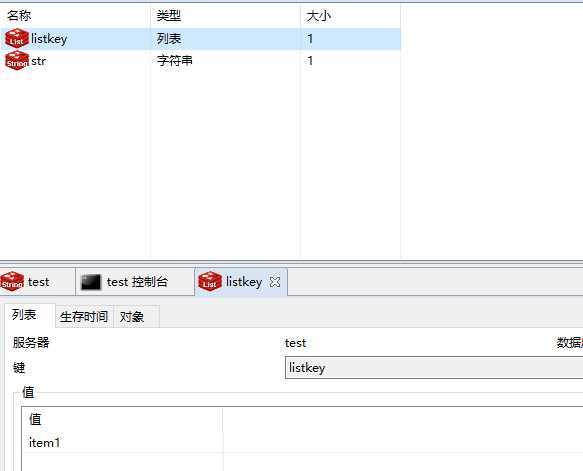Click size value 1 in listkey row
The width and height of the screenshot is (583, 471).
pyautogui.click(x=310, y=39)
